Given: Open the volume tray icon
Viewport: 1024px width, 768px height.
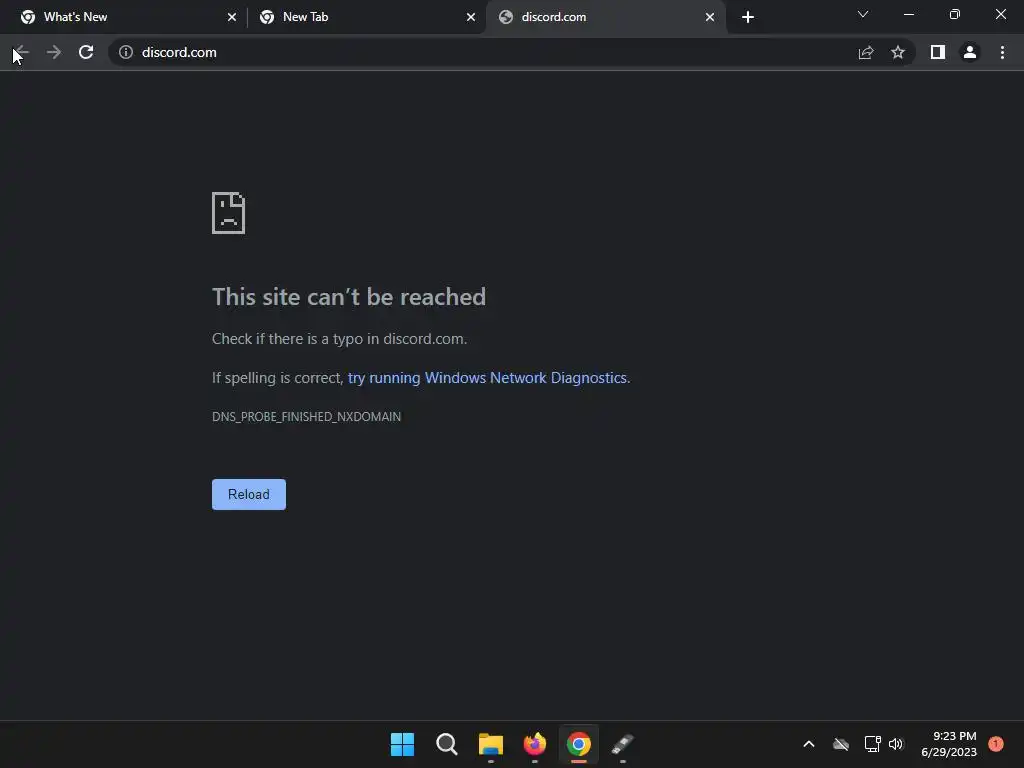Looking at the screenshot, I should [896, 744].
